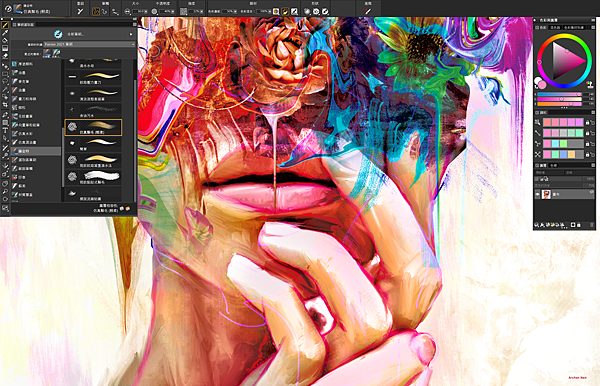Select the Rotate Page tool
The width and height of the screenshot is (600, 386).
[x=5, y=199]
